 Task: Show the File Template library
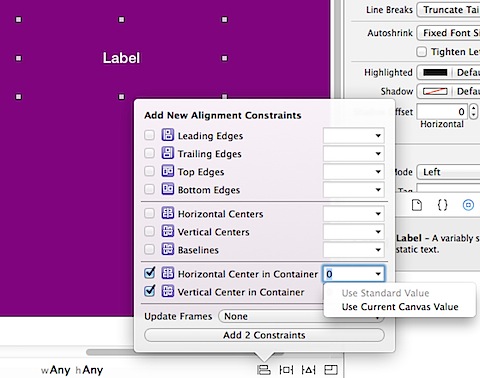click(417, 205)
